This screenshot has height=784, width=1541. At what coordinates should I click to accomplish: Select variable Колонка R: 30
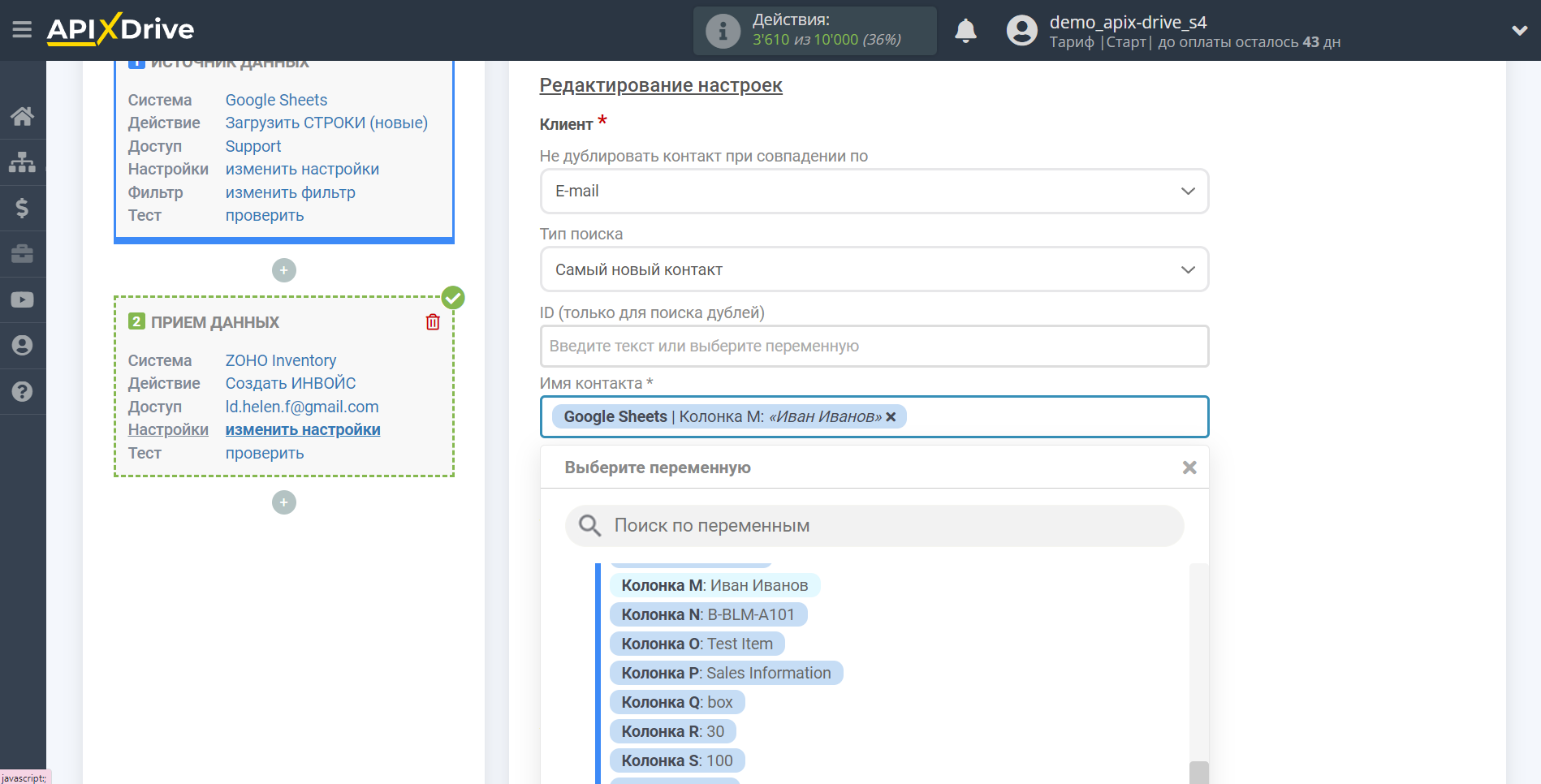point(673,731)
